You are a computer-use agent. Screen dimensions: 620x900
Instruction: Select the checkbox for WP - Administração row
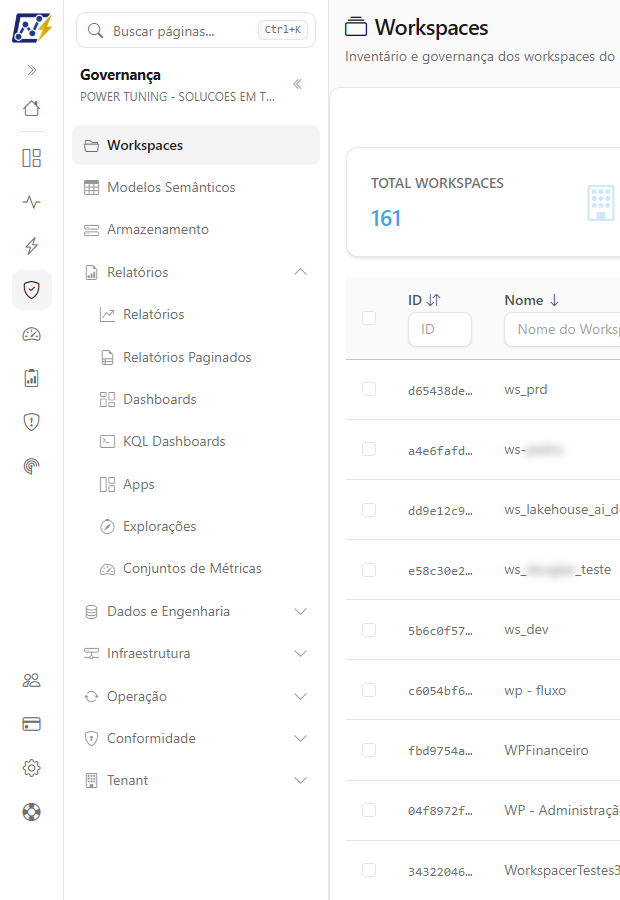pyautogui.click(x=369, y=810)
